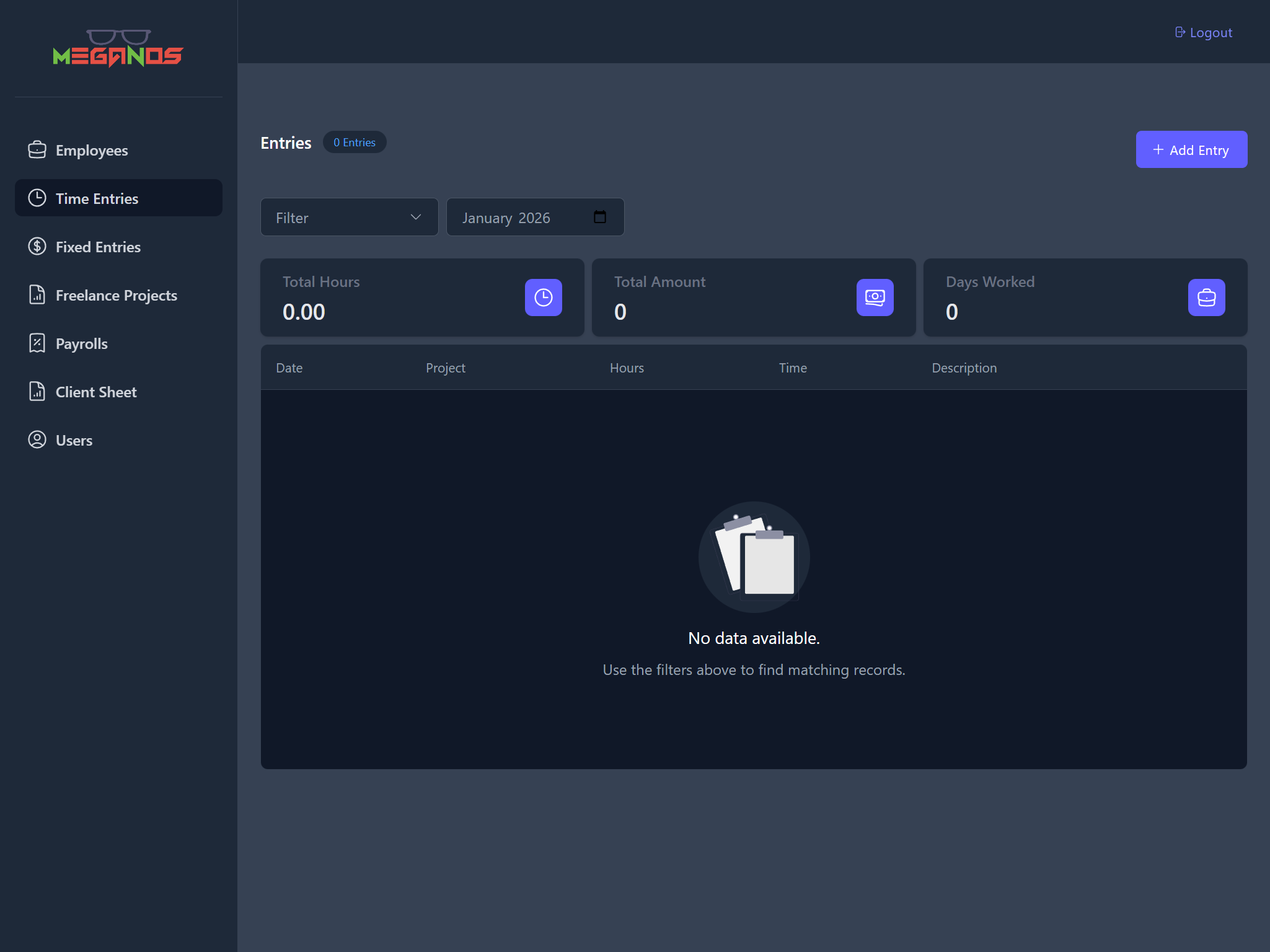
Task: Select the Employees briefcase icon in sidebar
Action: pos(37,149)
